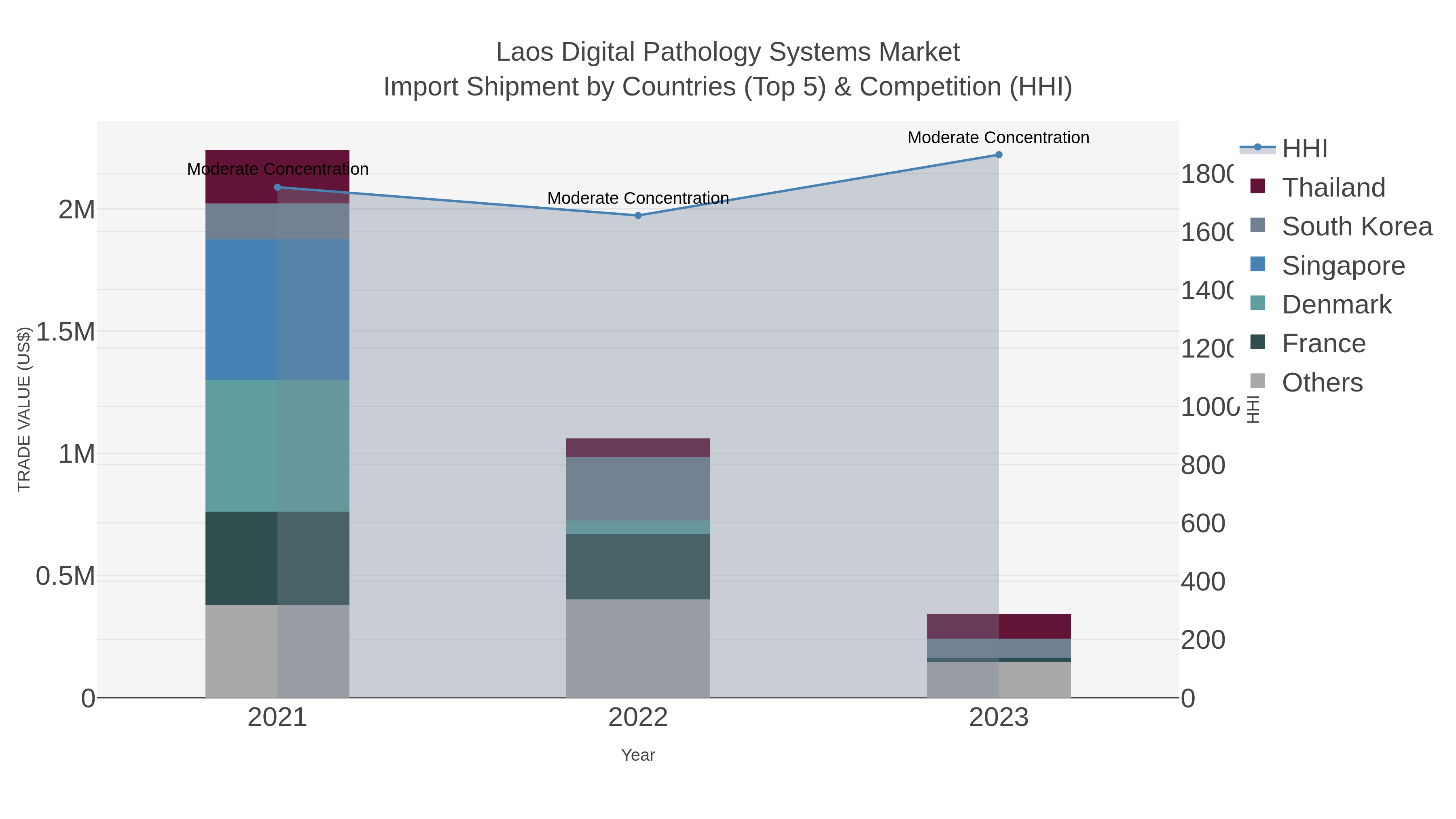Click the 2021 Denmark bar segment

point(277,445)
